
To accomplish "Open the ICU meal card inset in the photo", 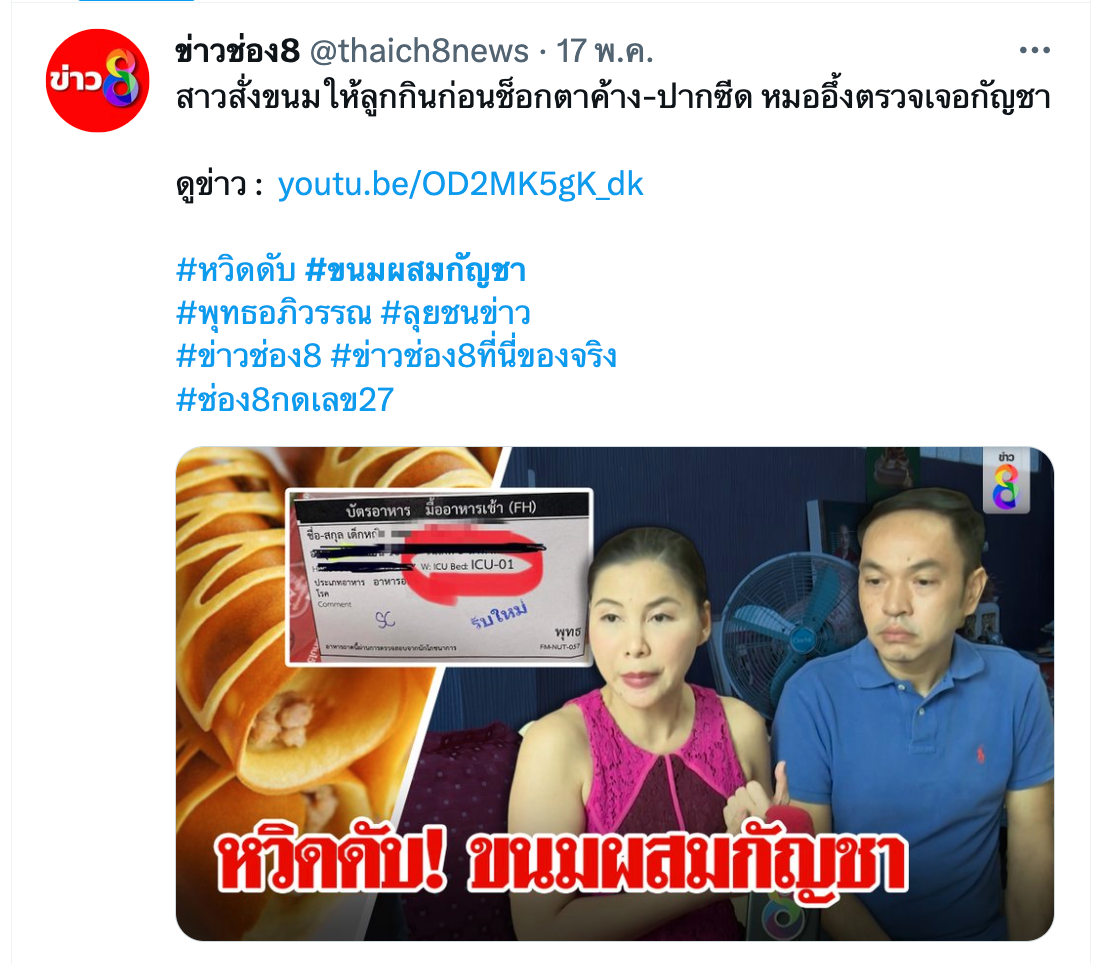I will coord(439,578).
